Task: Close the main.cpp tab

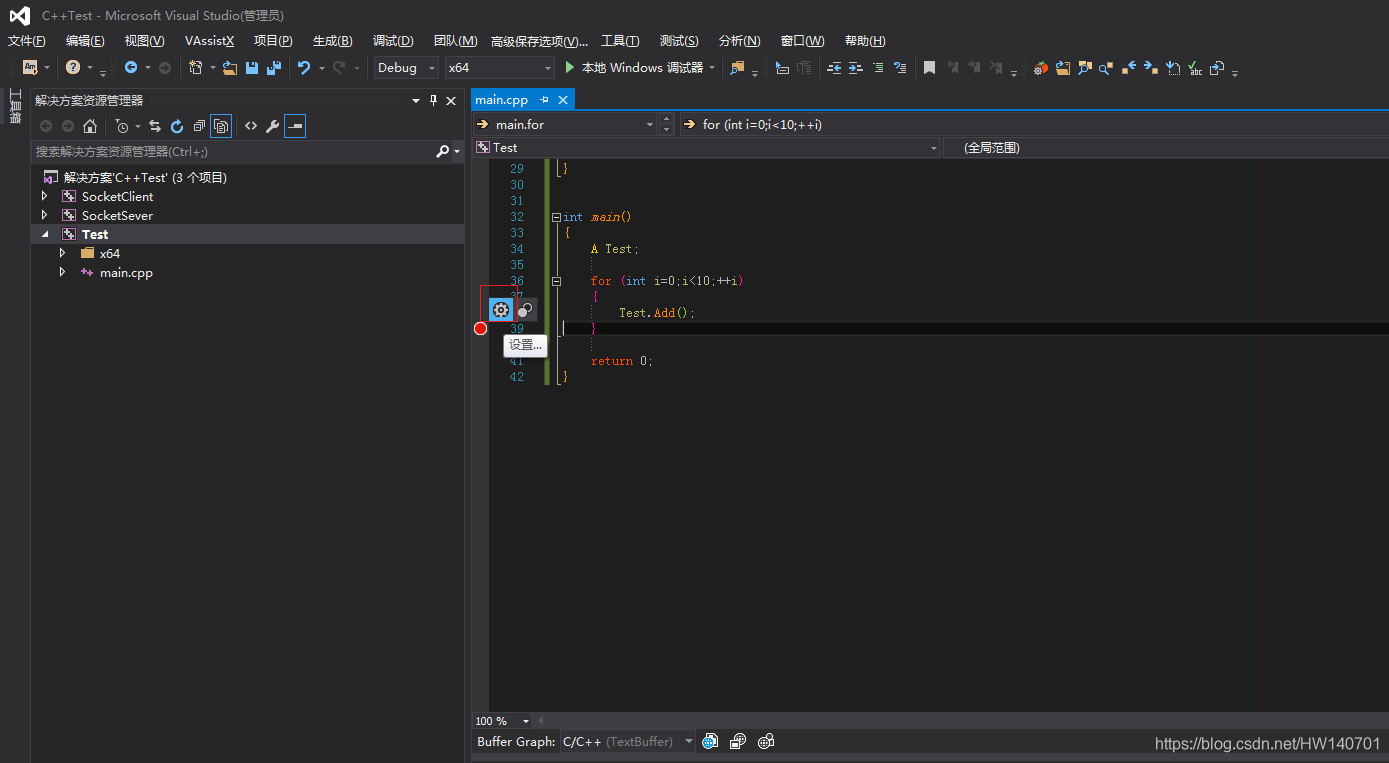Action: click(x=563, y=100)
